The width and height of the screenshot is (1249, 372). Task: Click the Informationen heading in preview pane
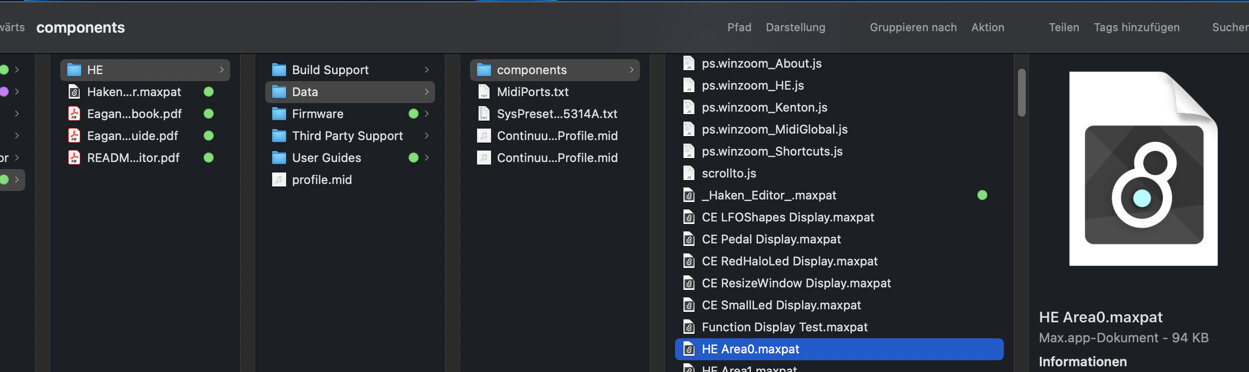click(1083, 362)
